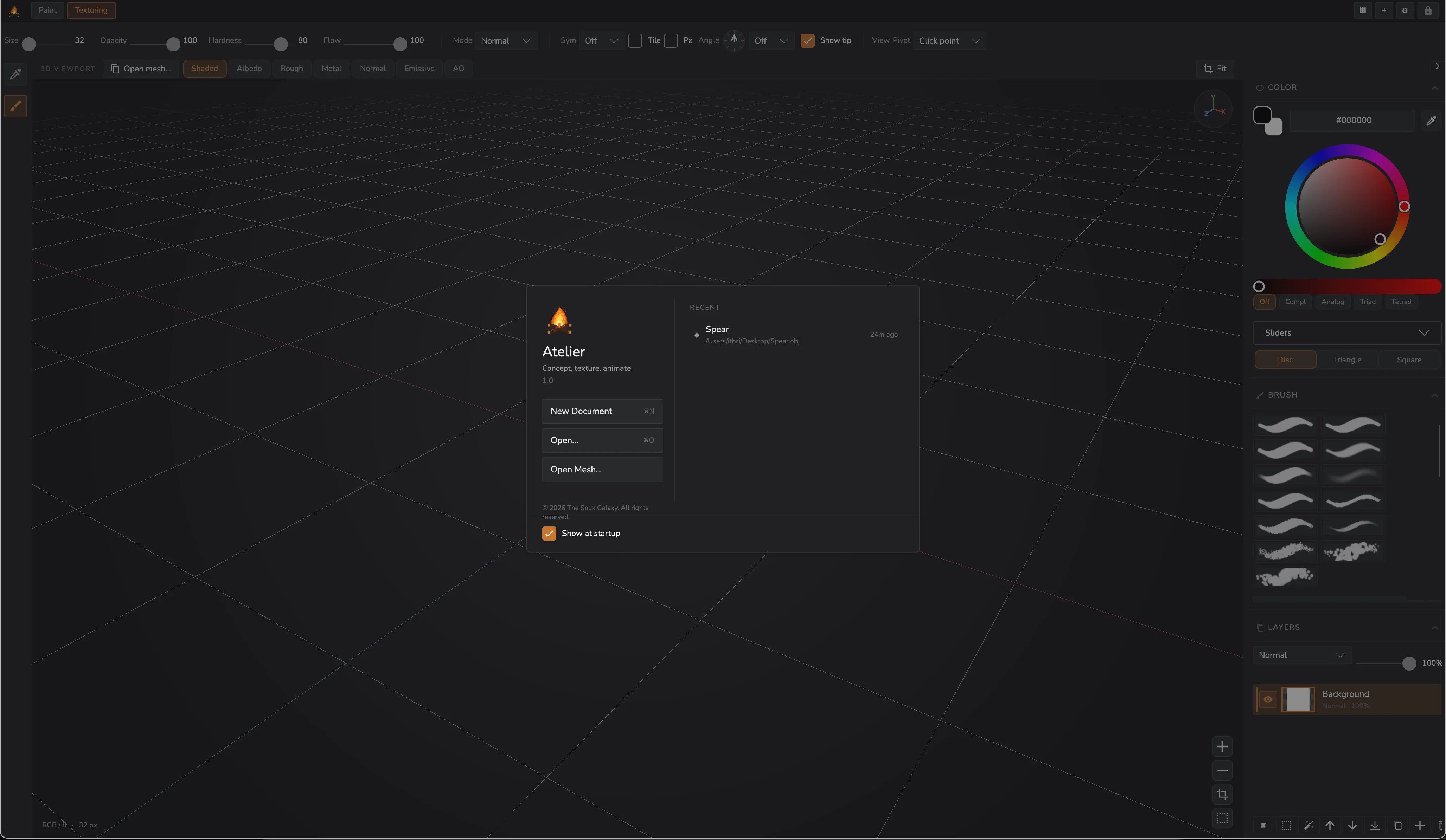Viewport: 1446px width, 840px height.
Task: Duplicate layer using the copy icon
Action: 1397,826
